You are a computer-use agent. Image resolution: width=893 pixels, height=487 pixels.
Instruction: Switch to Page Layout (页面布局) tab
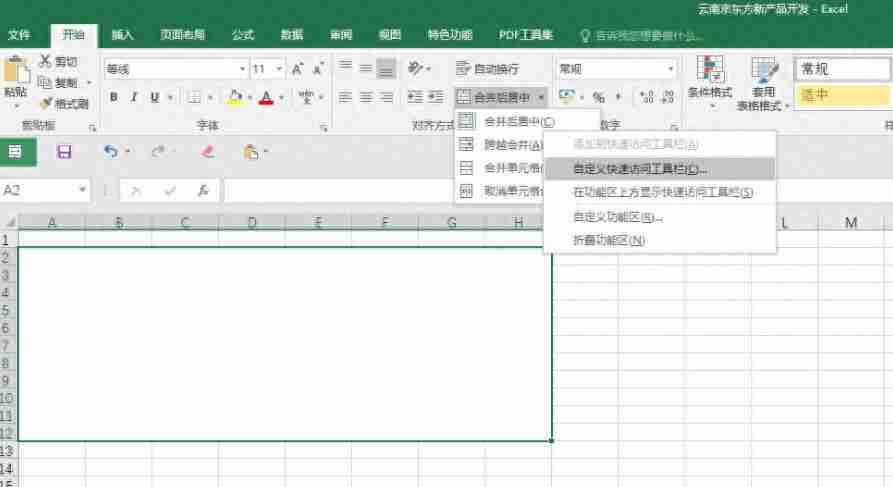point(182,35)
